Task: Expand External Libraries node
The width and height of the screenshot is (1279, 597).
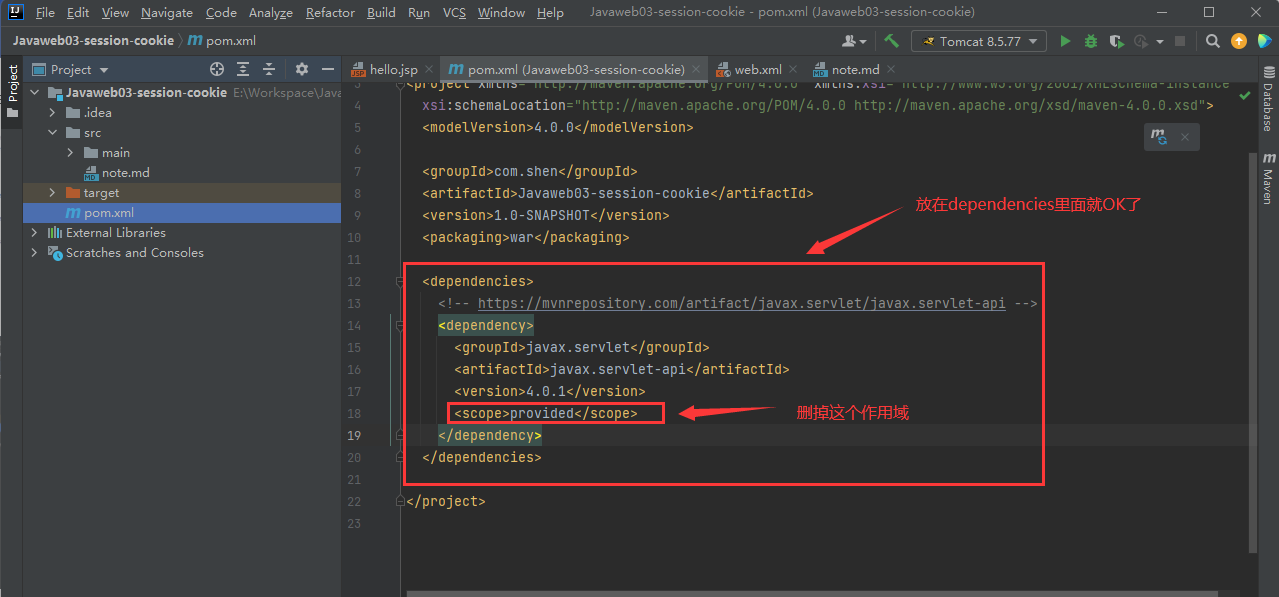Action: coord(35,232)
